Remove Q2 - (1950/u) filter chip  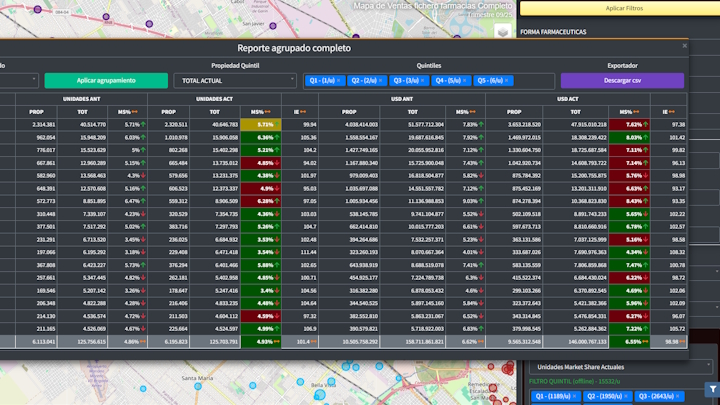pyautogui.click(x=624, y=396)
